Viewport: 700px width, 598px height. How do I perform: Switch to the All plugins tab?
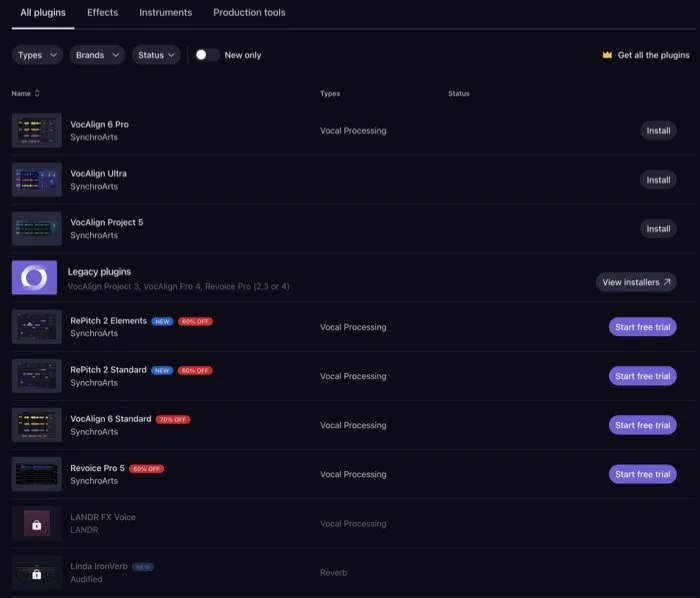[43, 12]
